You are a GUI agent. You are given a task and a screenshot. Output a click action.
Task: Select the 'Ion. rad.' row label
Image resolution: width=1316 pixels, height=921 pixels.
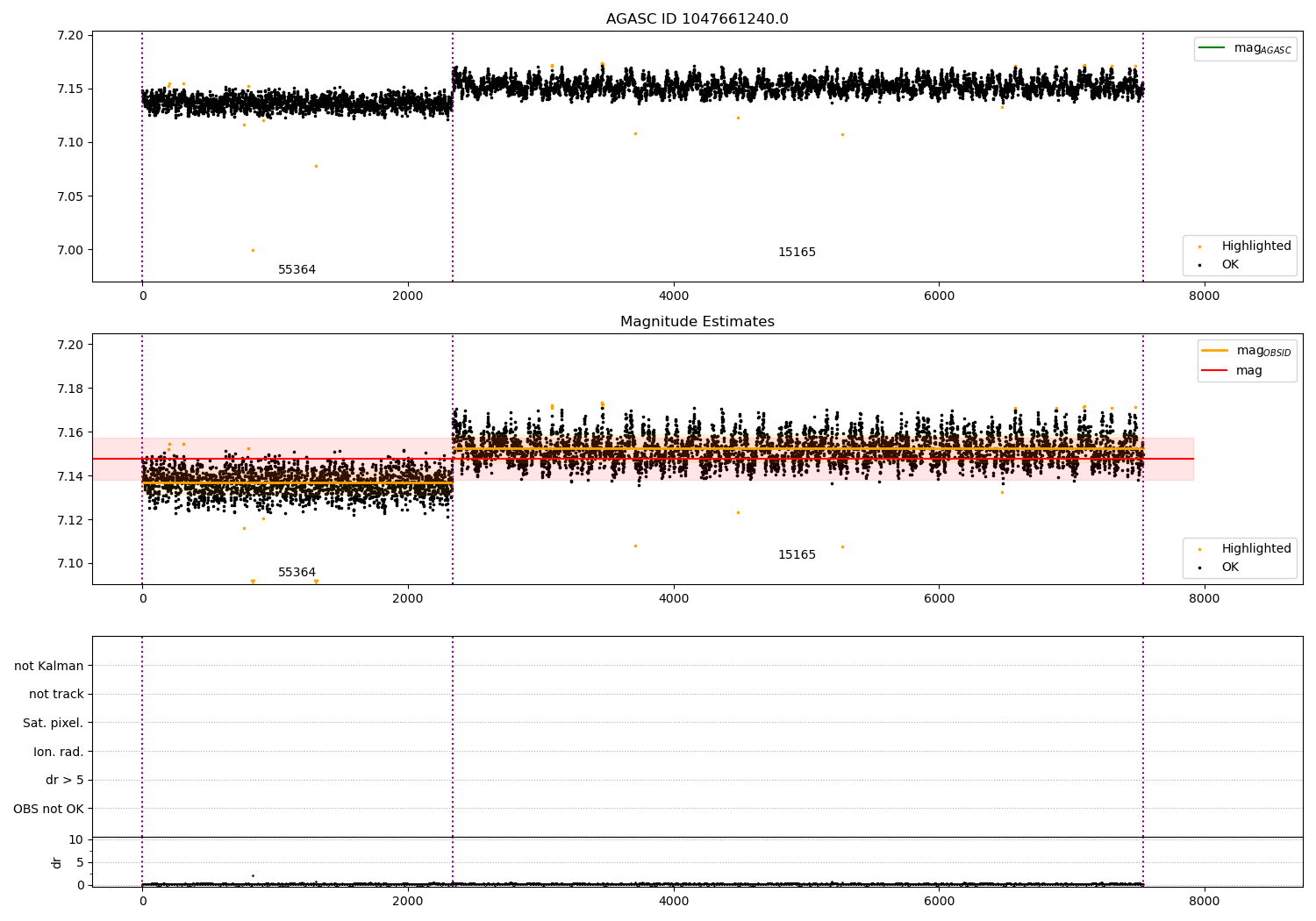coord(58,752)
